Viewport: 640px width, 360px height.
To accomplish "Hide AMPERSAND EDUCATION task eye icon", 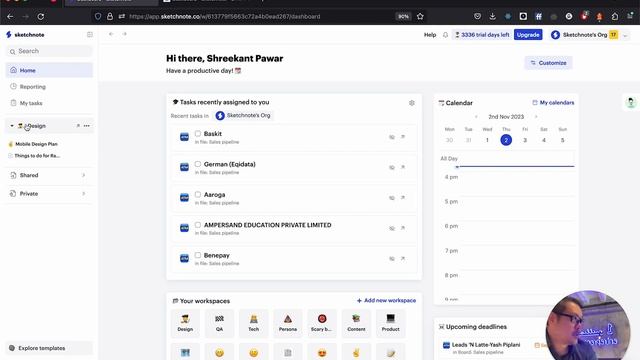I will click(392, 228).
